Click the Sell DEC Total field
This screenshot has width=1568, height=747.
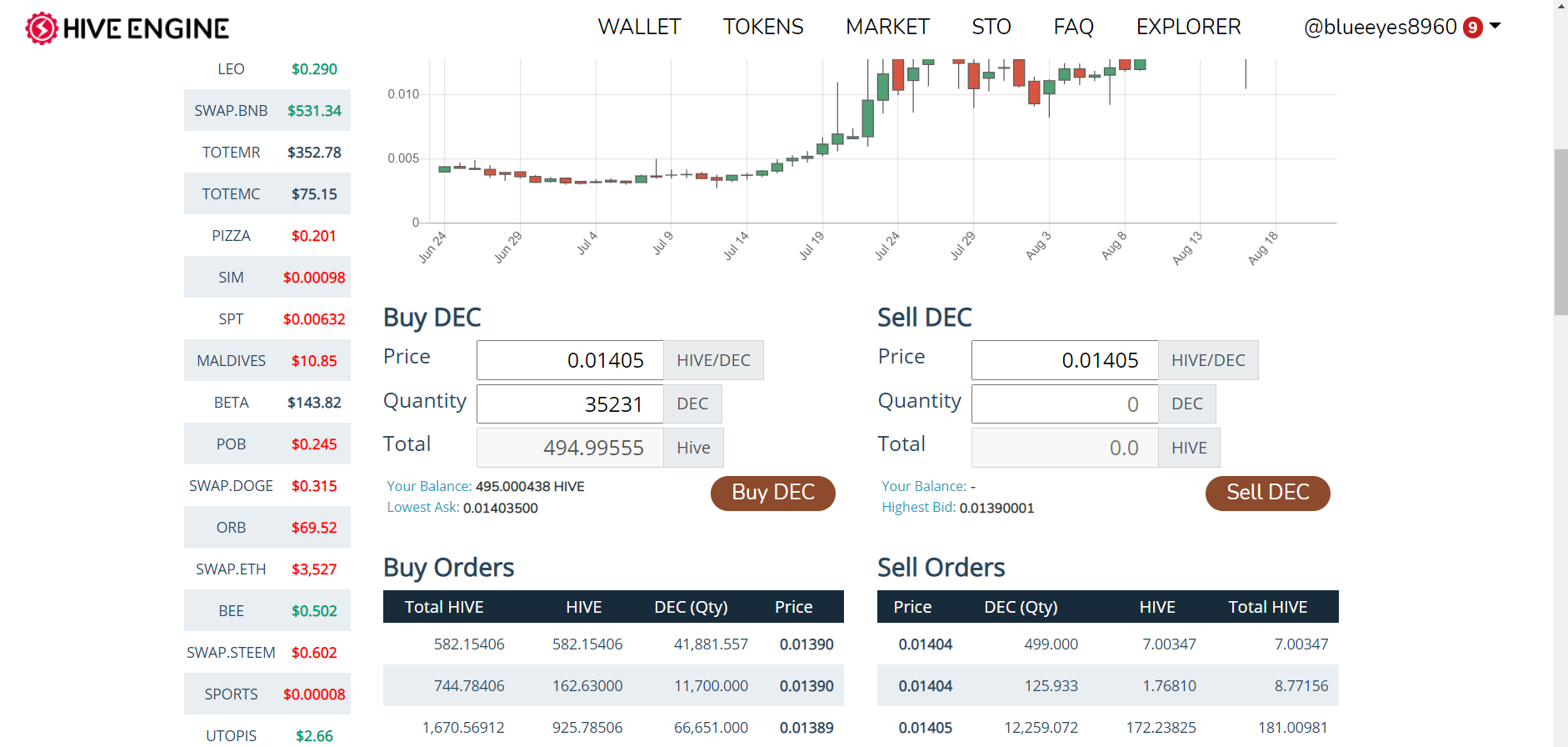click(x=1065, y=448)
